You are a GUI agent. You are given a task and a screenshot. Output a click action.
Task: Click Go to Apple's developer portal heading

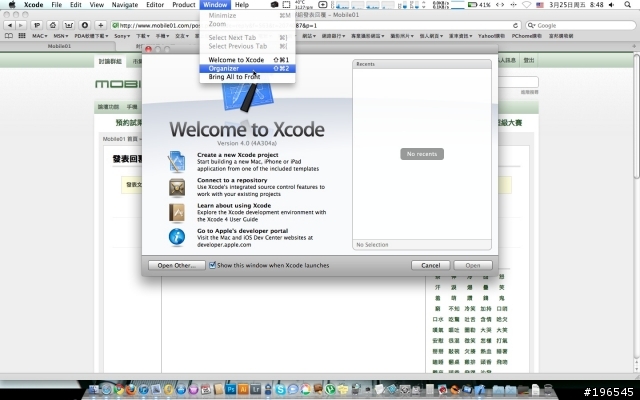(242, 231)
